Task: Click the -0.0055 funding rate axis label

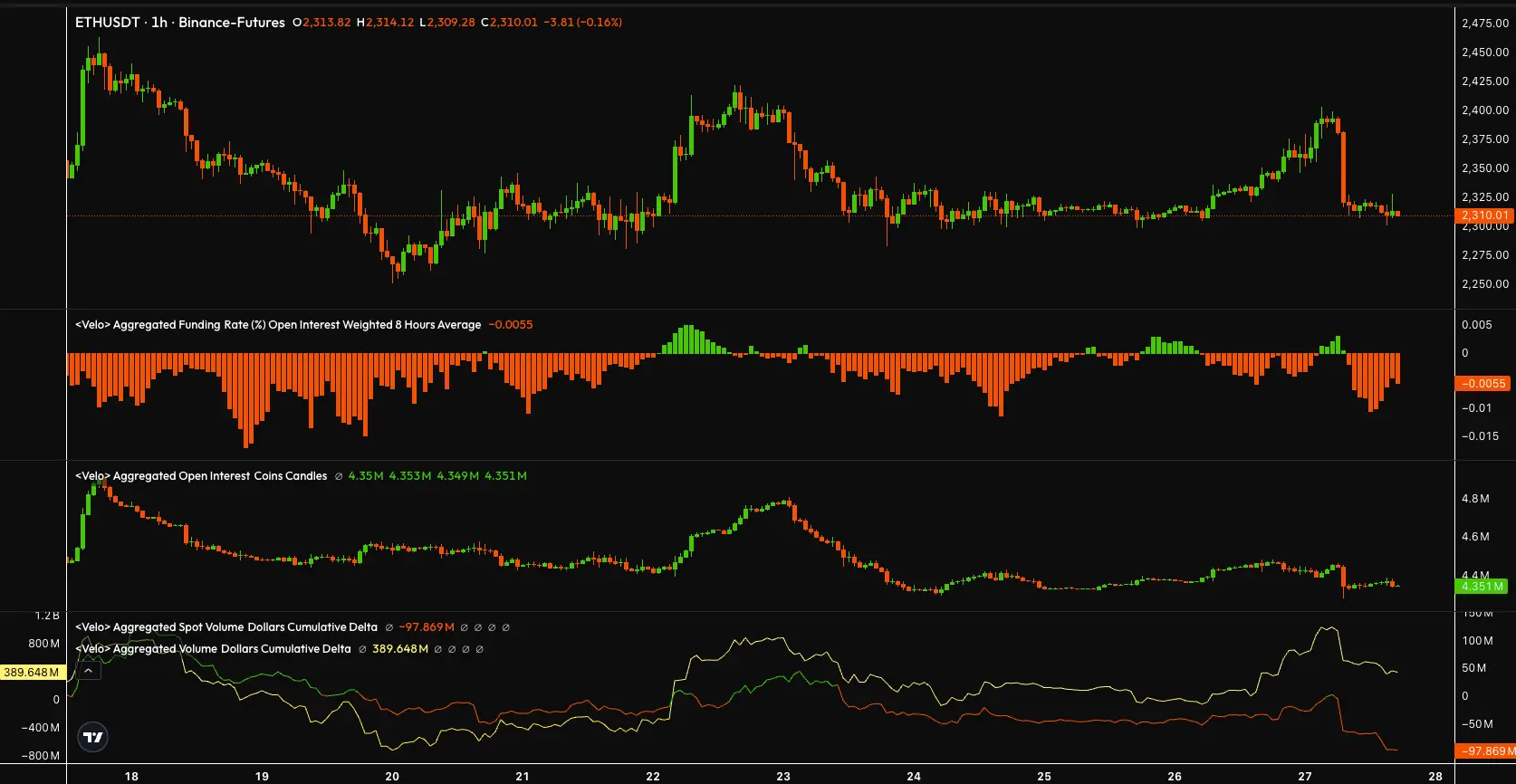Action: [1483, 384]
